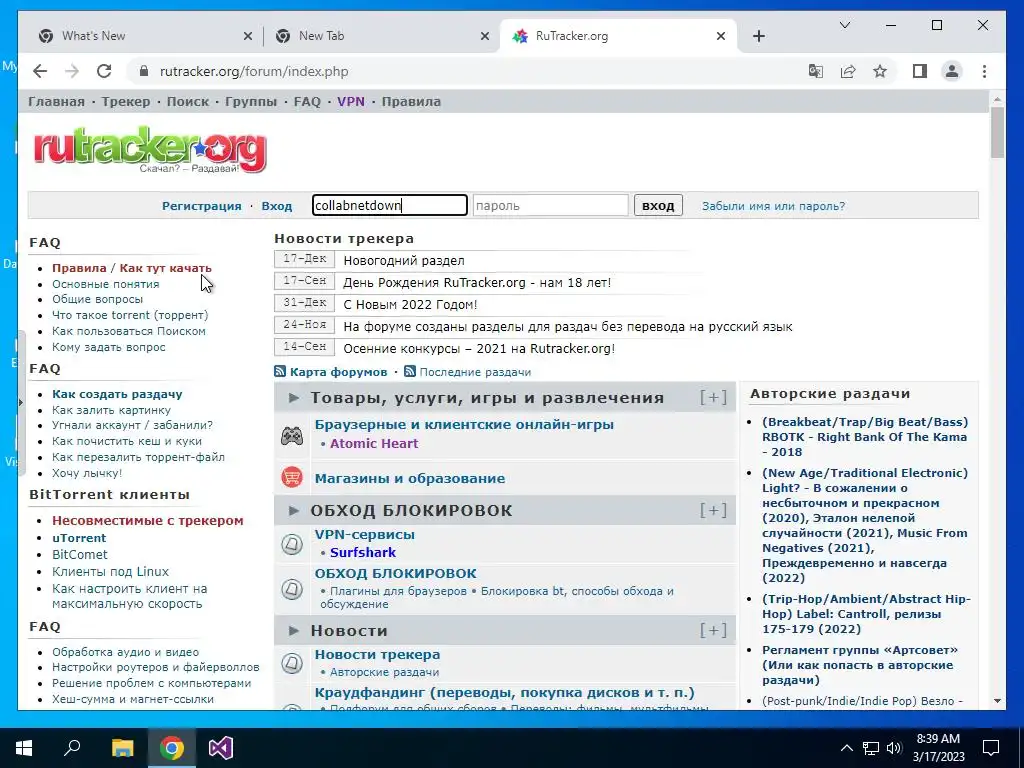Open Группы in the top menu
Screen dimensions: 1024x768
coord(251,101)
